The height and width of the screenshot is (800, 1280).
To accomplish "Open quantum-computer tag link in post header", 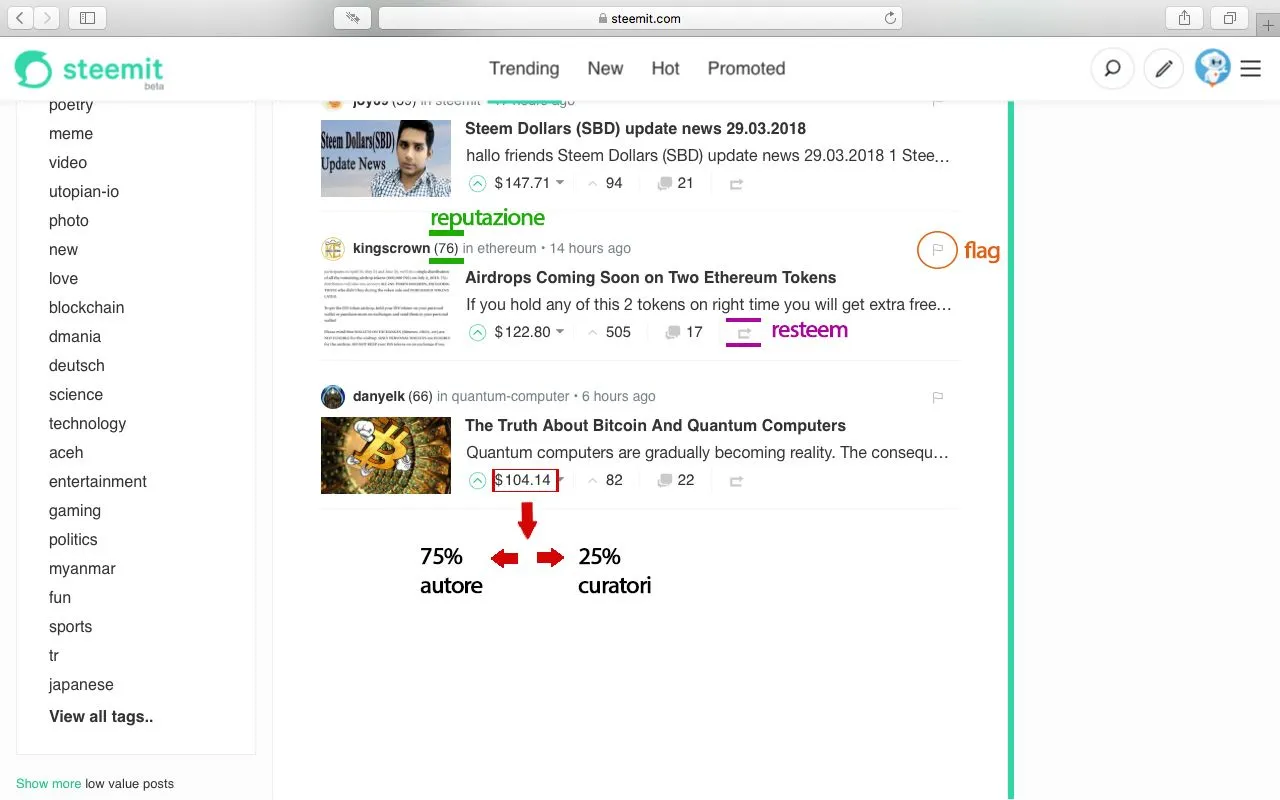I will 510,396.
